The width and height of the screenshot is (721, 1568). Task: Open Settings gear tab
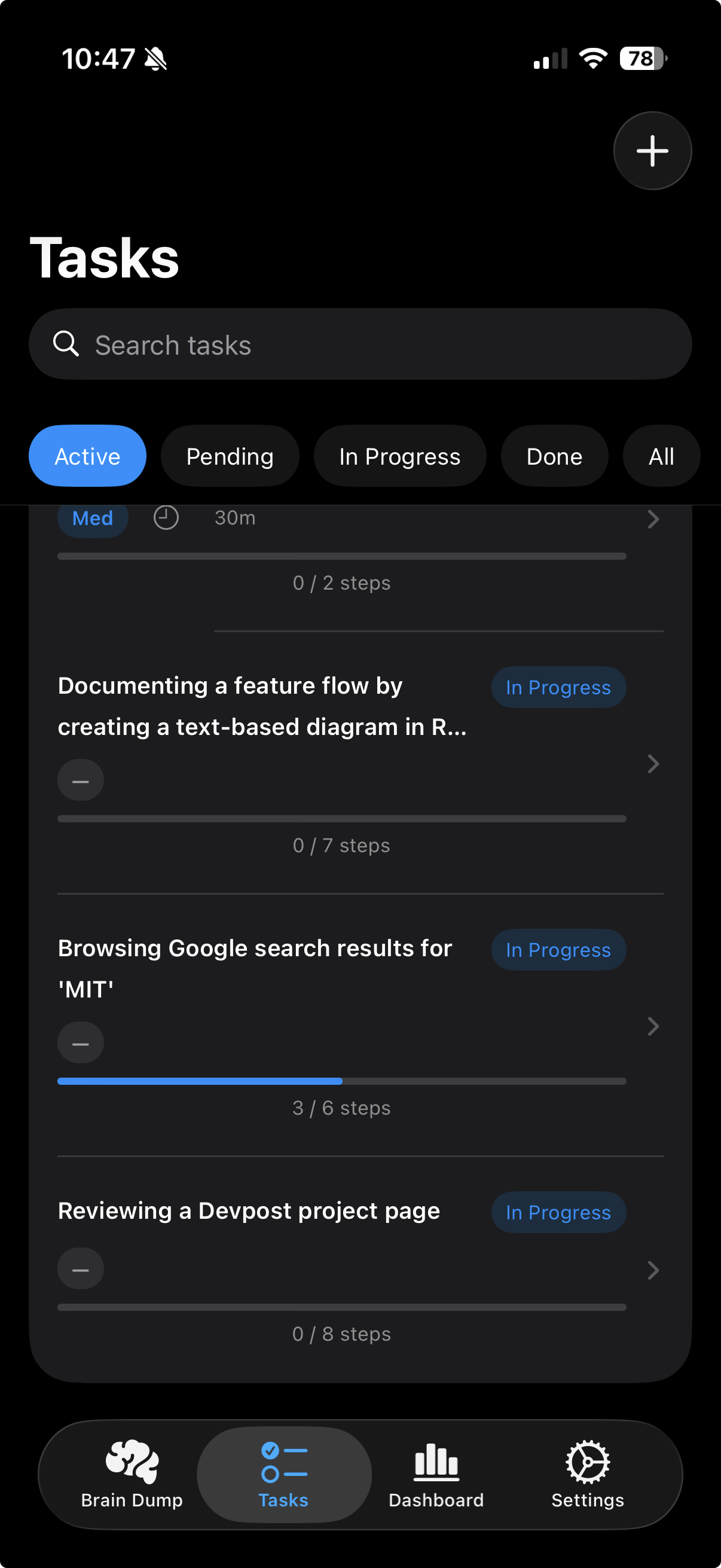(x=587, y=1474)
